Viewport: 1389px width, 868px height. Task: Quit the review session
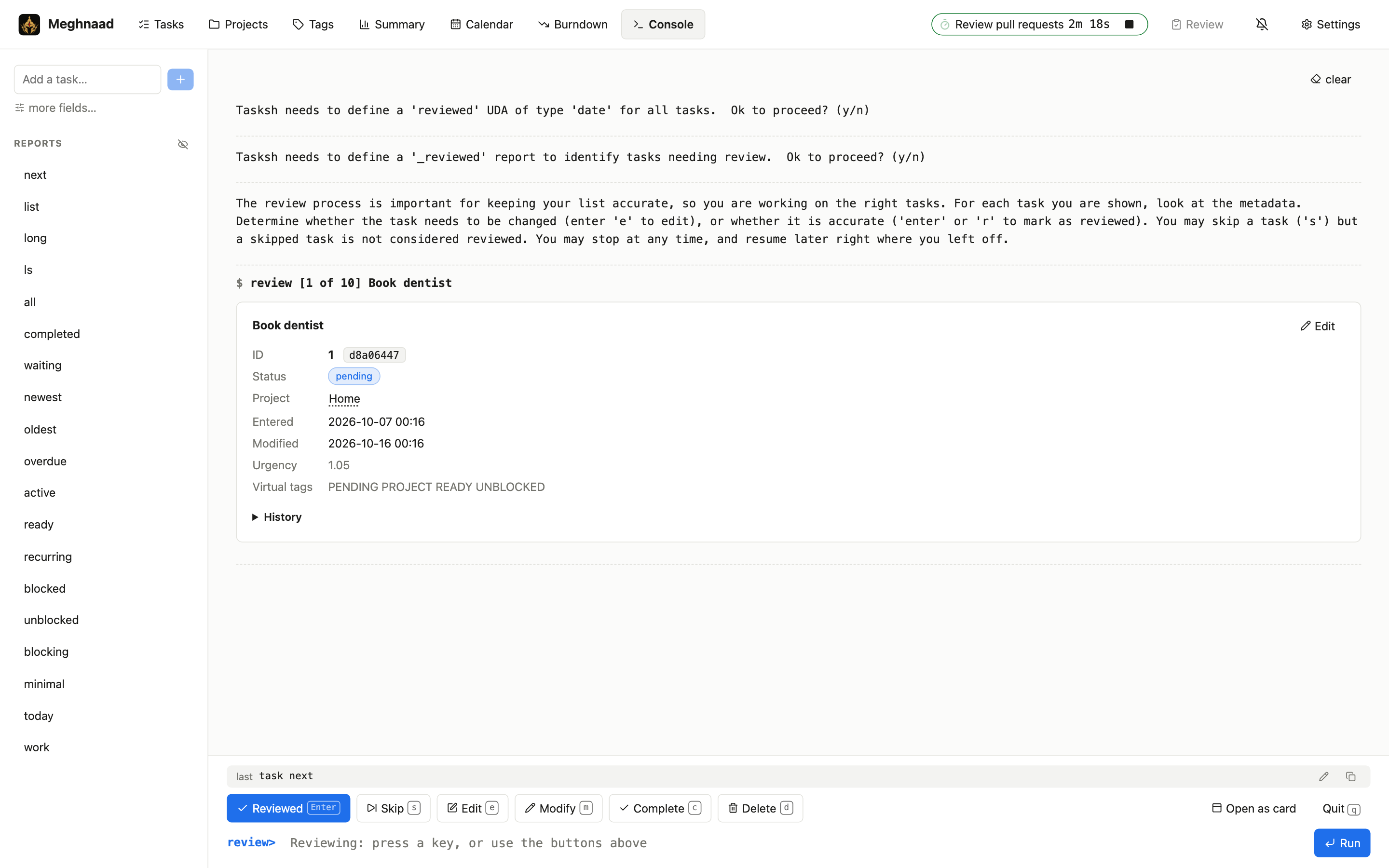tap(1341, 808)
